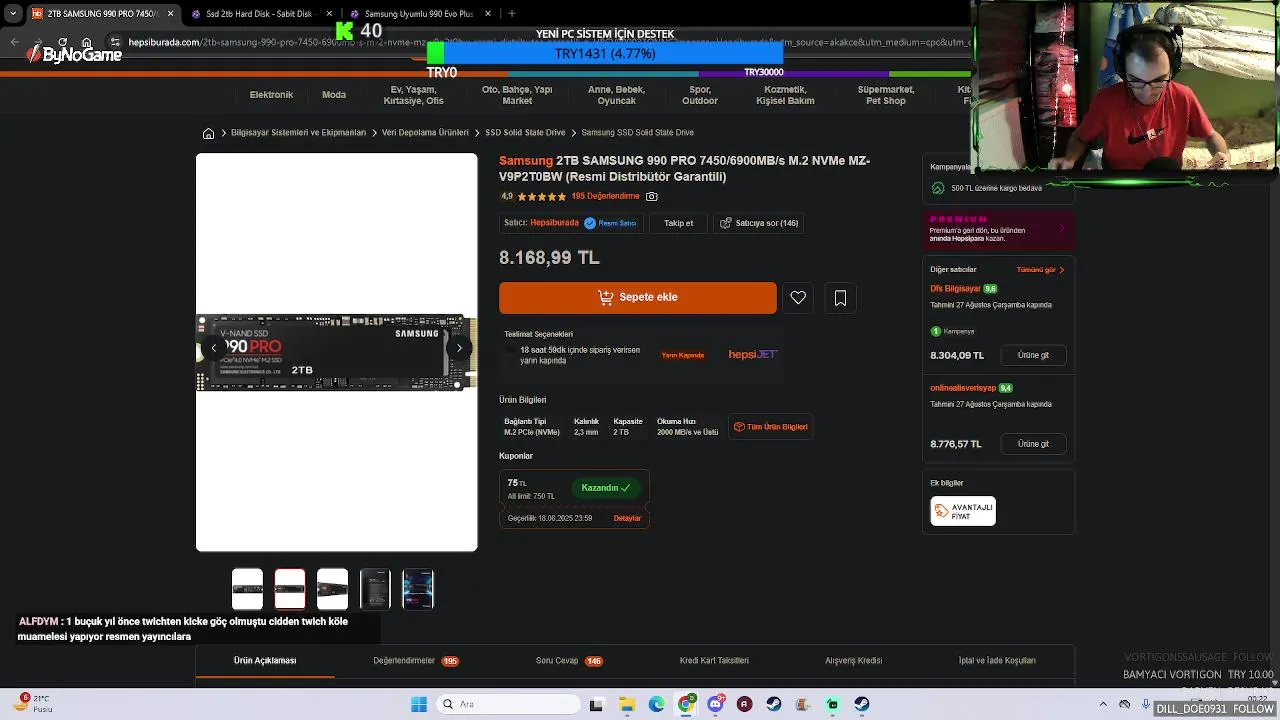Click the Samsung brand link in product title

tap(526, 161)
